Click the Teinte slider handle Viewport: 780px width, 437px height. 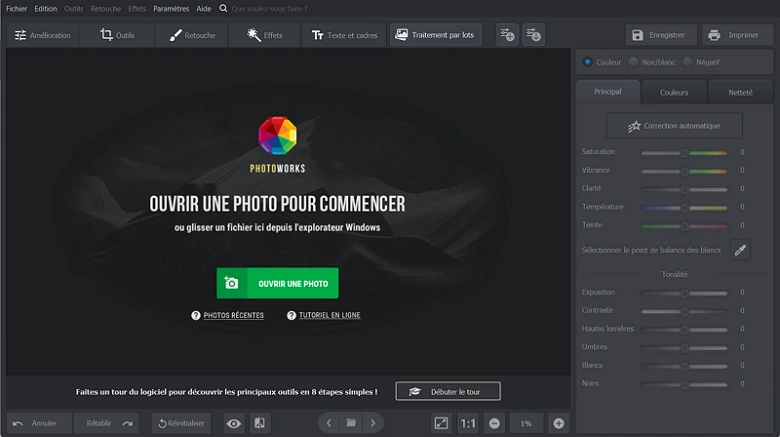tap(684, 226)
